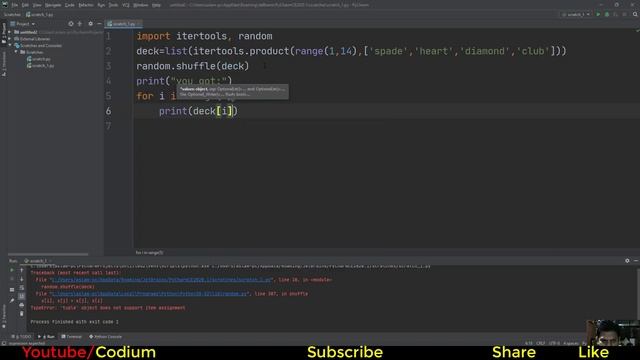Viewport: 640px width, 360px height.
Task: Collapse Scratches and Consoles node
Action: point(10,45)
